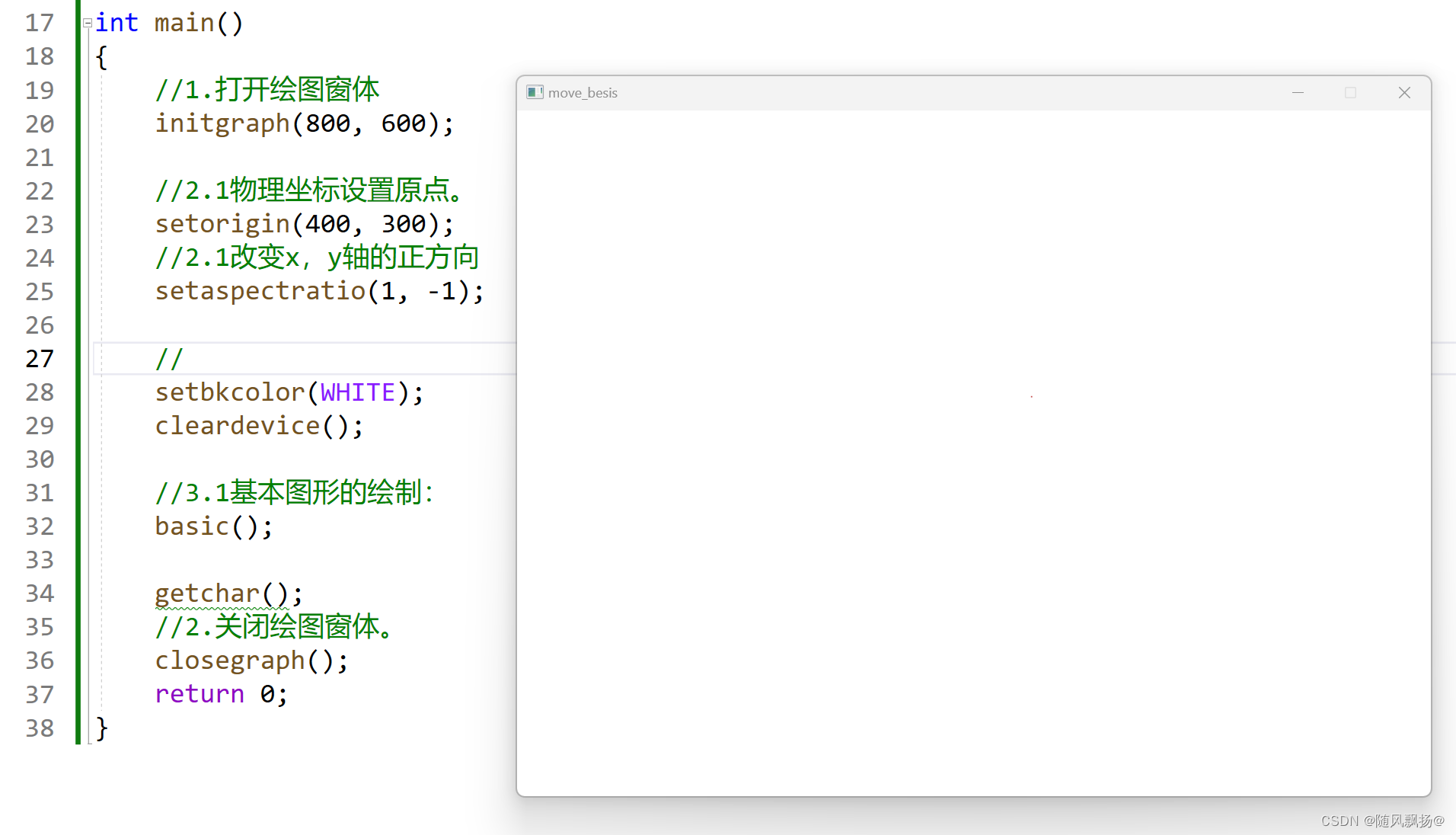Click the opening brace on line 18
Viewport: 1456px width, 835px height.
[x=102, y=57]
